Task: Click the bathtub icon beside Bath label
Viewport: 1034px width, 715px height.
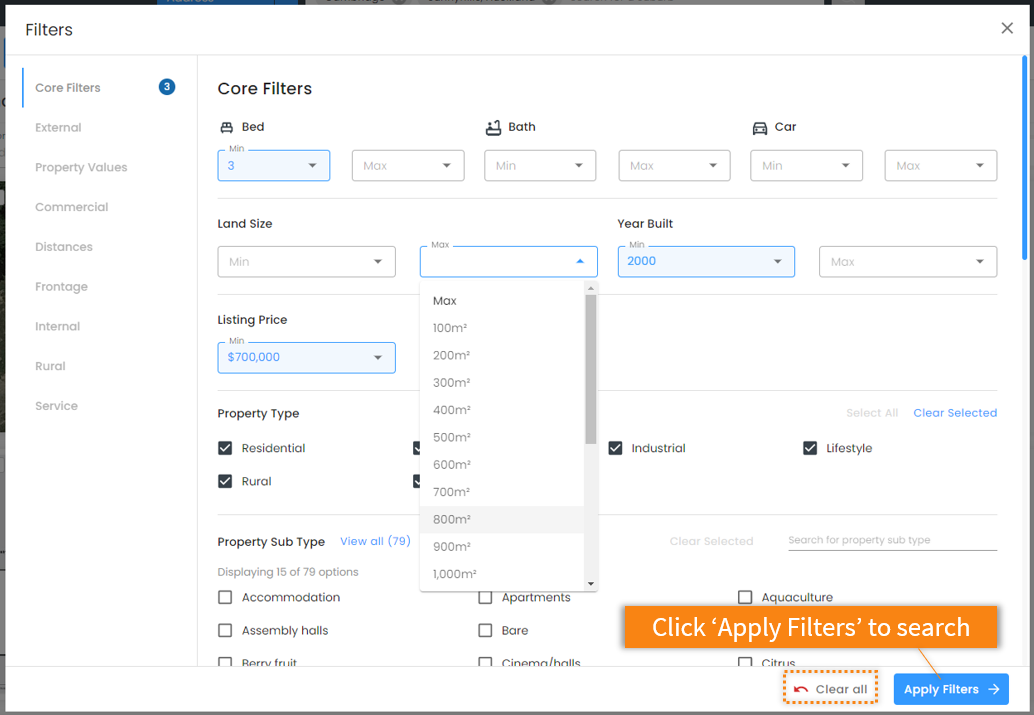Action: [x=493, y=127]
